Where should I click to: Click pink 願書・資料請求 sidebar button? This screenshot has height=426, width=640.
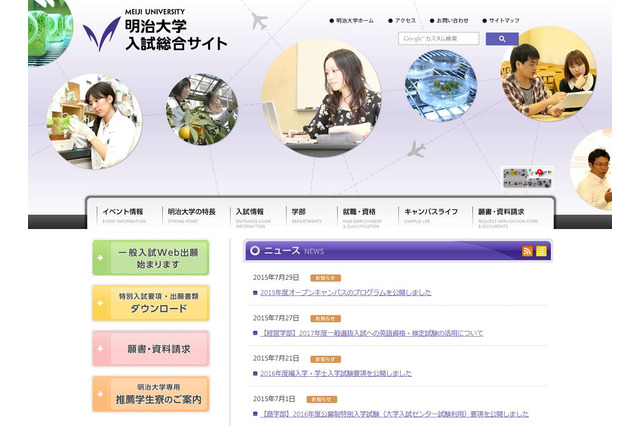coord(151,349)
